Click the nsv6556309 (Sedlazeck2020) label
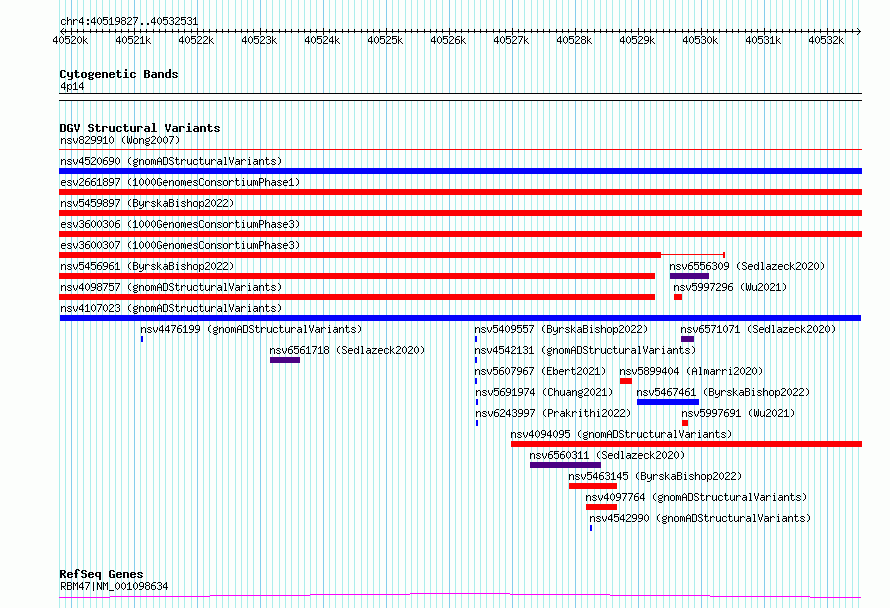The height and width of the screenshot is (608, 890). [747, 266]
